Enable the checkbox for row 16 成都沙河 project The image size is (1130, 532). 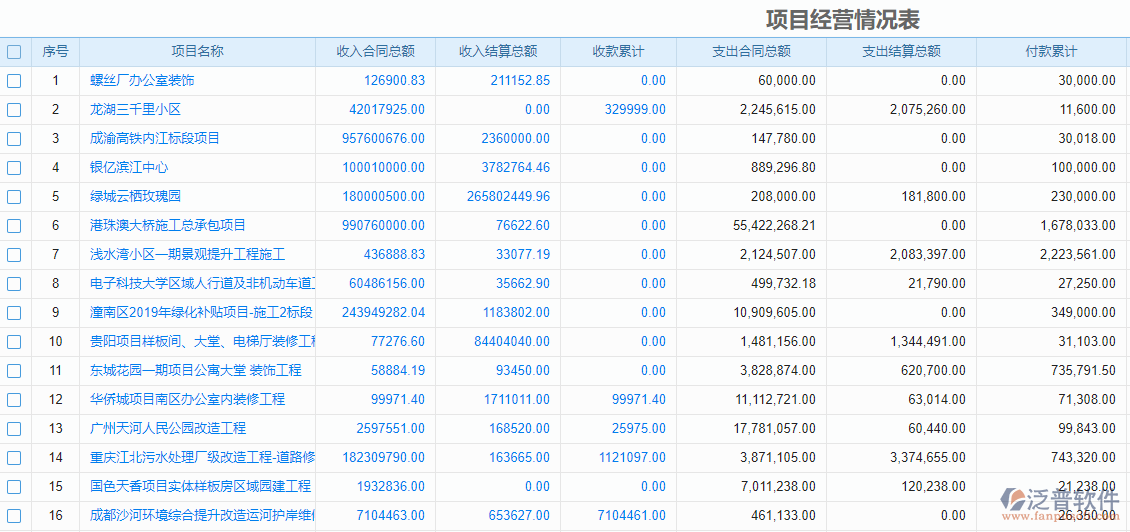pyautogui.click(x=14, y=516)
